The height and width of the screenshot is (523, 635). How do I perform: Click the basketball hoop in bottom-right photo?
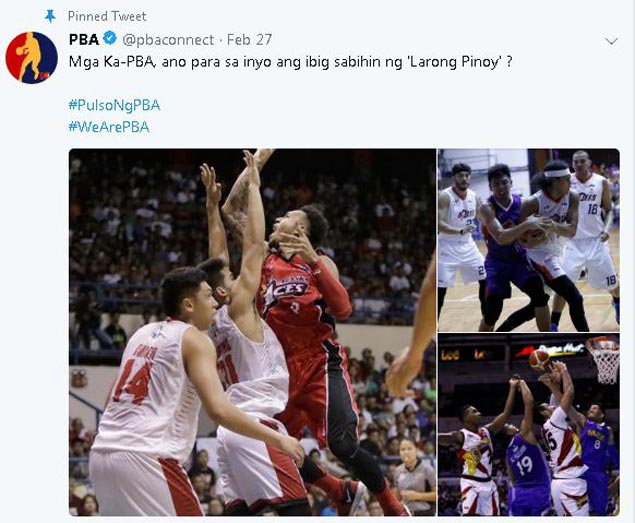click(x=603, y=360)
